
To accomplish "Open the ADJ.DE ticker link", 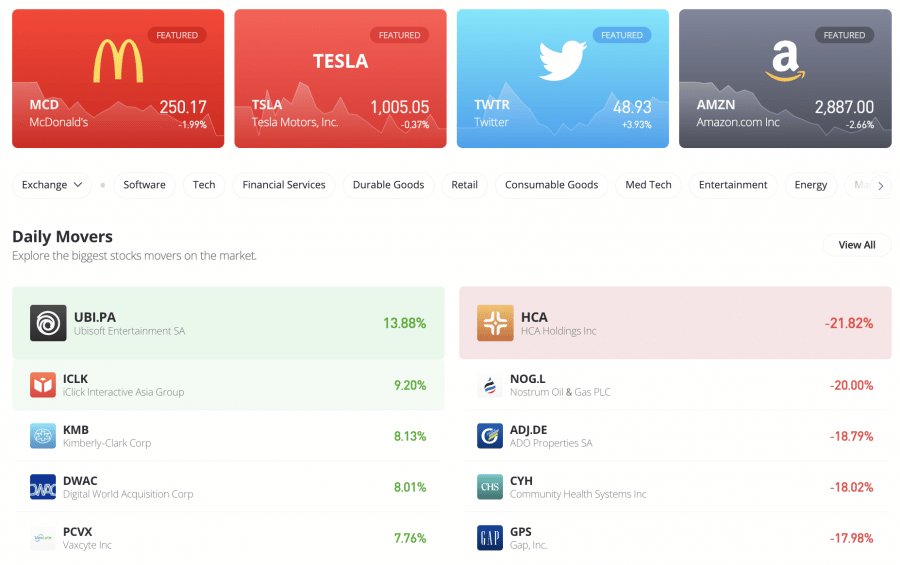I will click(x=529, y=430).
